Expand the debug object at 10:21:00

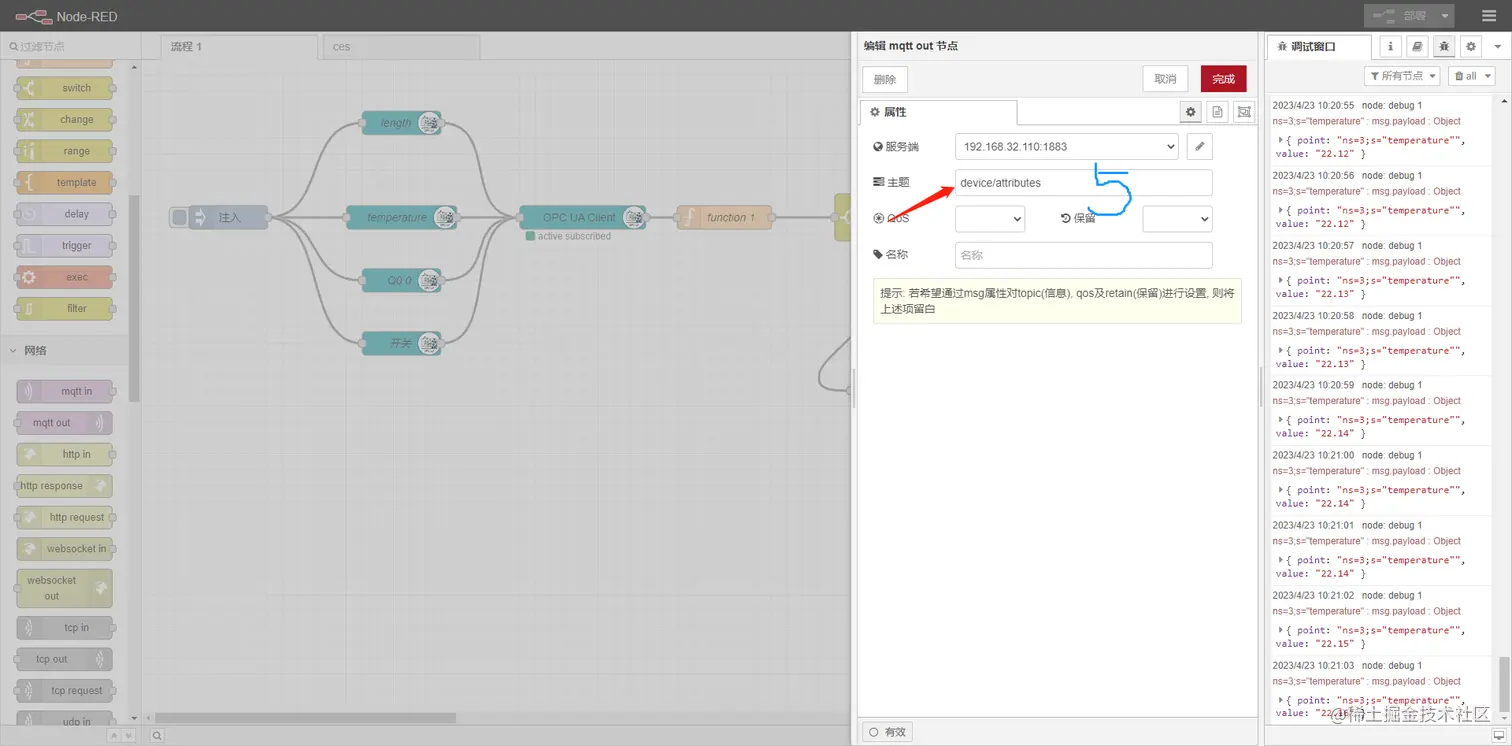(x=1282, y=490)
